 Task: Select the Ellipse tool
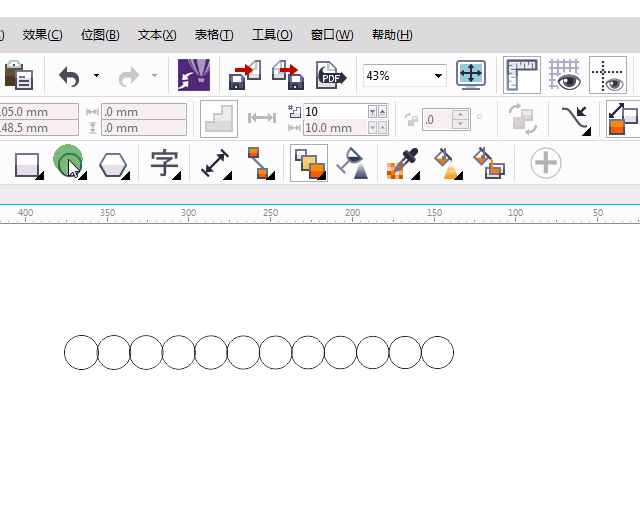pos(70,162)
